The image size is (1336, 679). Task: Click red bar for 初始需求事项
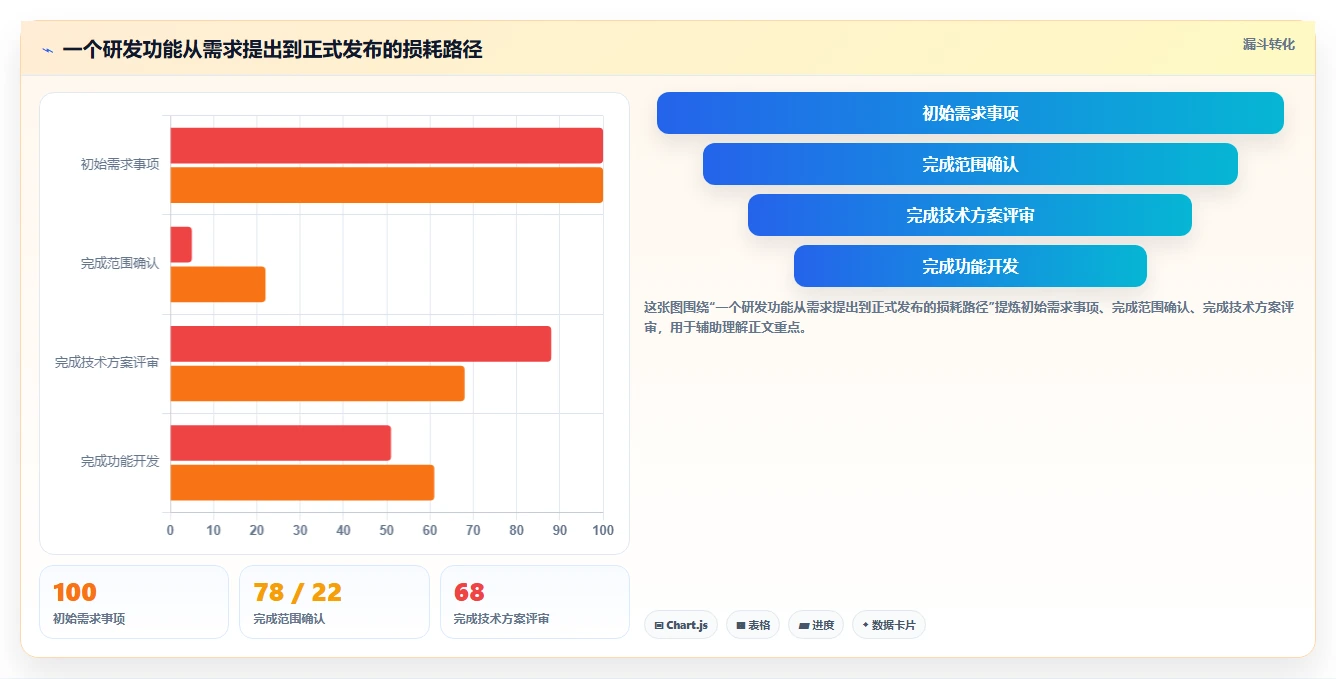(386, 145)
